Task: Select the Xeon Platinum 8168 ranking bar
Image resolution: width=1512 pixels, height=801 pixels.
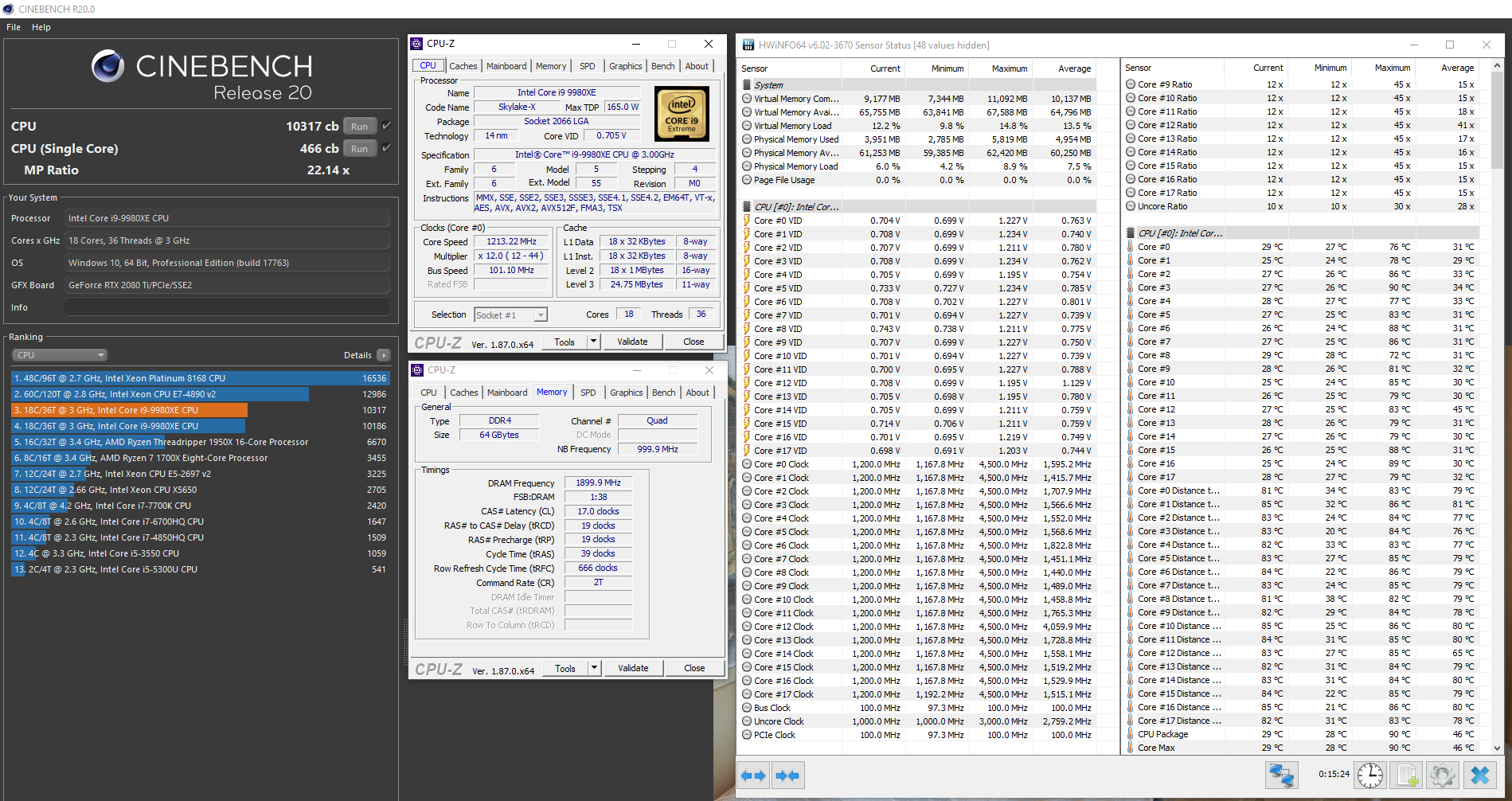Action: pyautogui.click(x=200, y=378)
